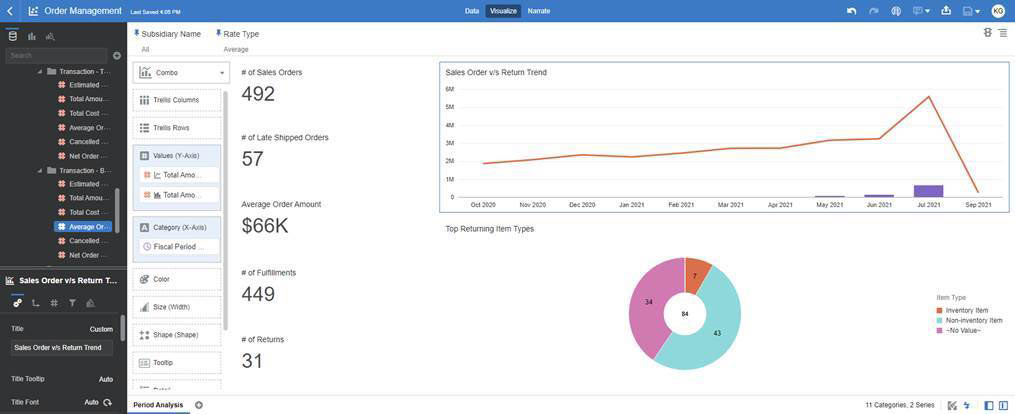This screenshot has width=1015, height=414.
Task: Open the export share icon
Action: 946,11
